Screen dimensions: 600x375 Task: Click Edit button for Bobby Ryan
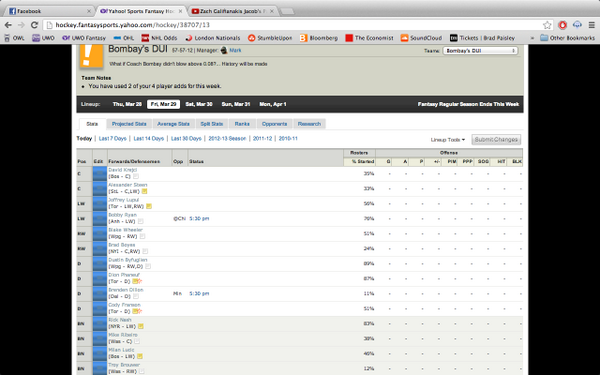coord(99,218)
